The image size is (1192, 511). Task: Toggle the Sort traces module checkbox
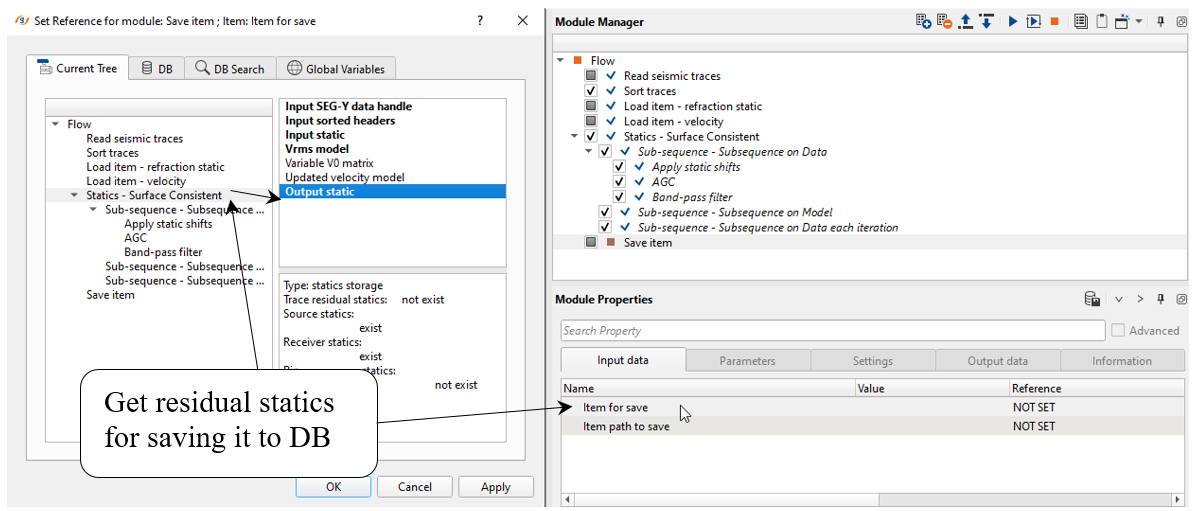click(591, 91)
